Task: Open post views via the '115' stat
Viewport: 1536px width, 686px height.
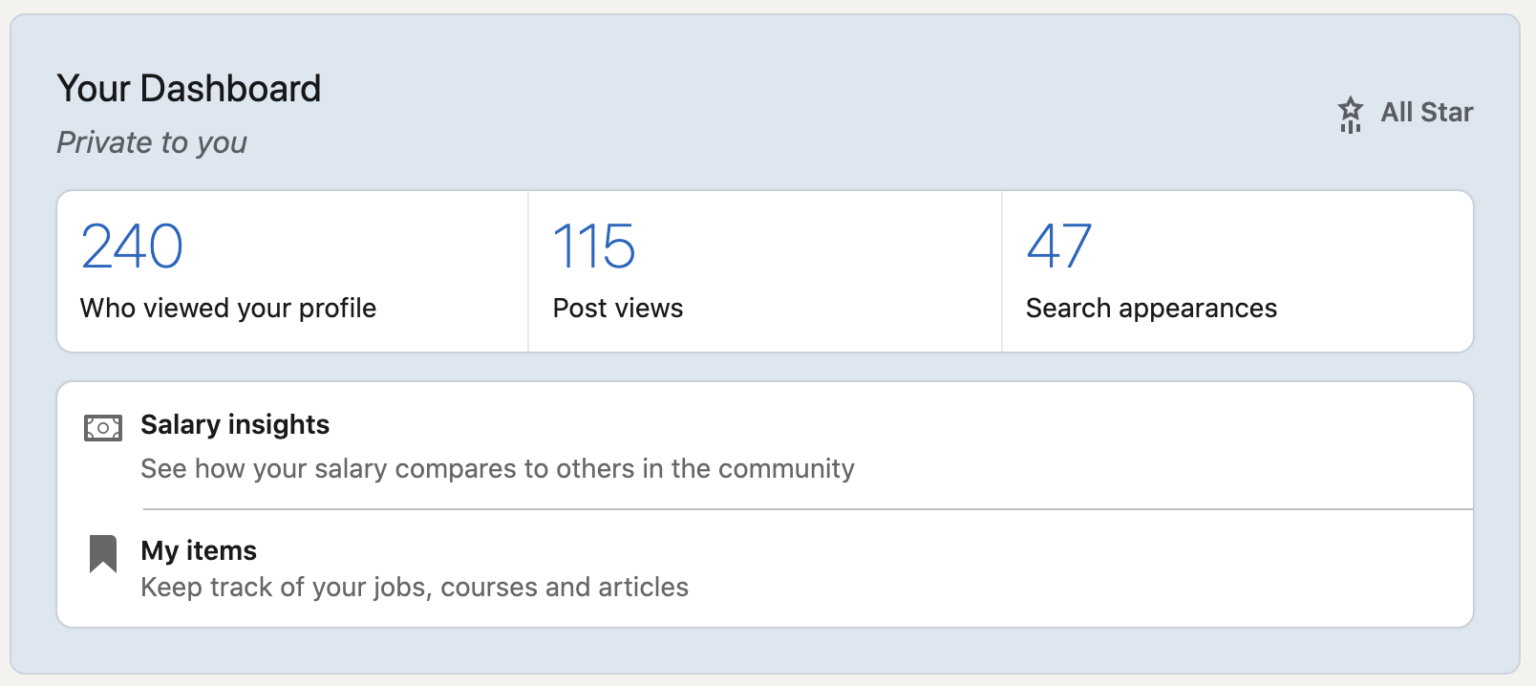Action: click(x=592, y=243)
